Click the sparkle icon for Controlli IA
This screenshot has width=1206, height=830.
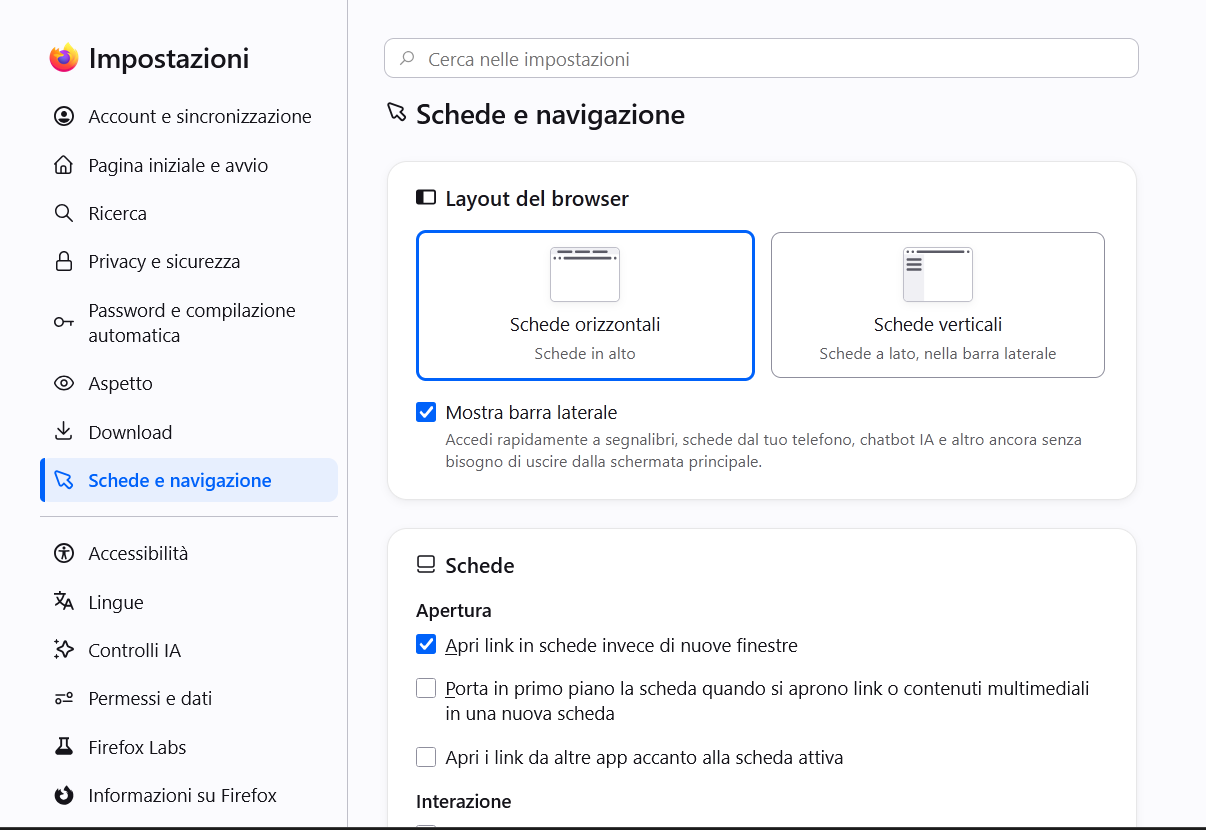point(64,650)
